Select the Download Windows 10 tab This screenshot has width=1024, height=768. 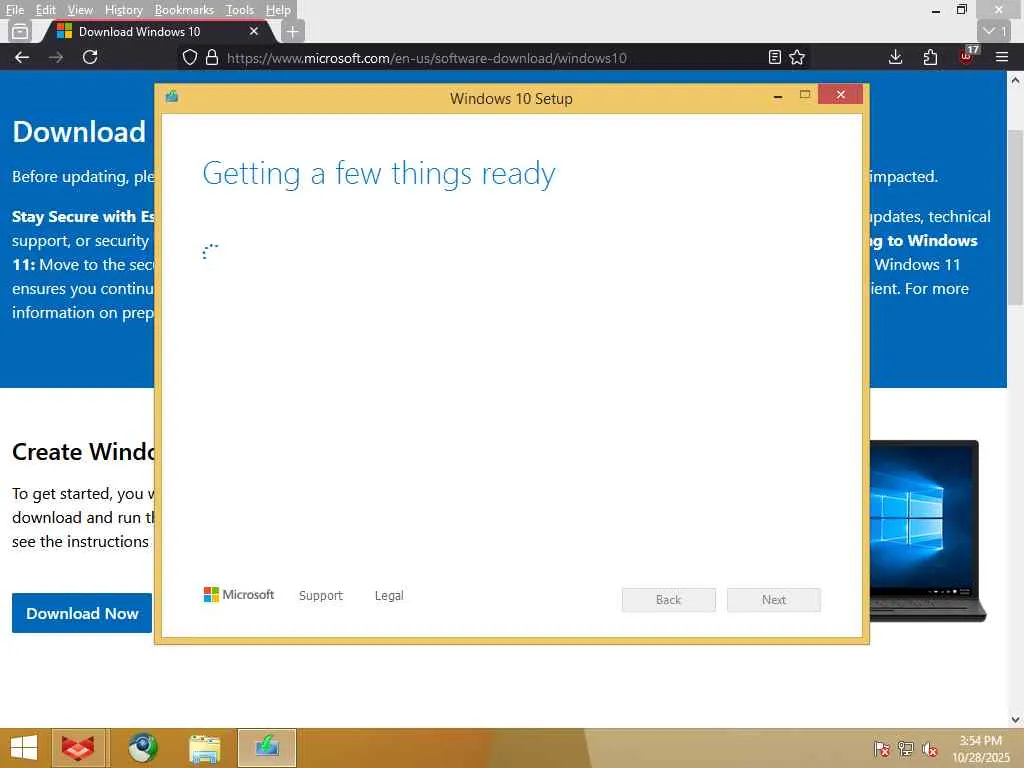pyautogui.click(x=159, y=31)
